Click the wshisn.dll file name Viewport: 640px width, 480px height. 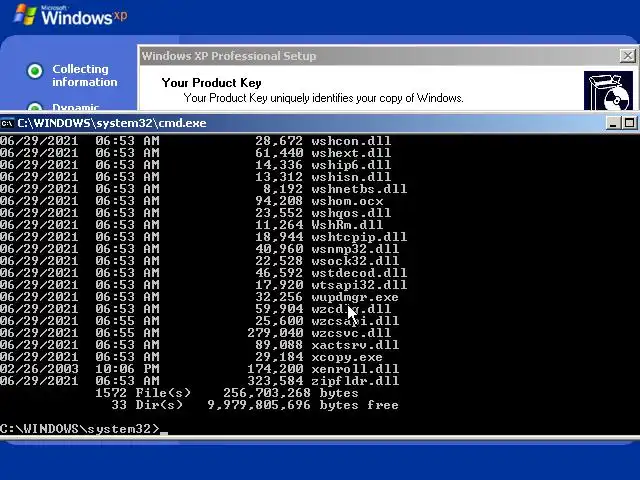click(x=351, y=177)
